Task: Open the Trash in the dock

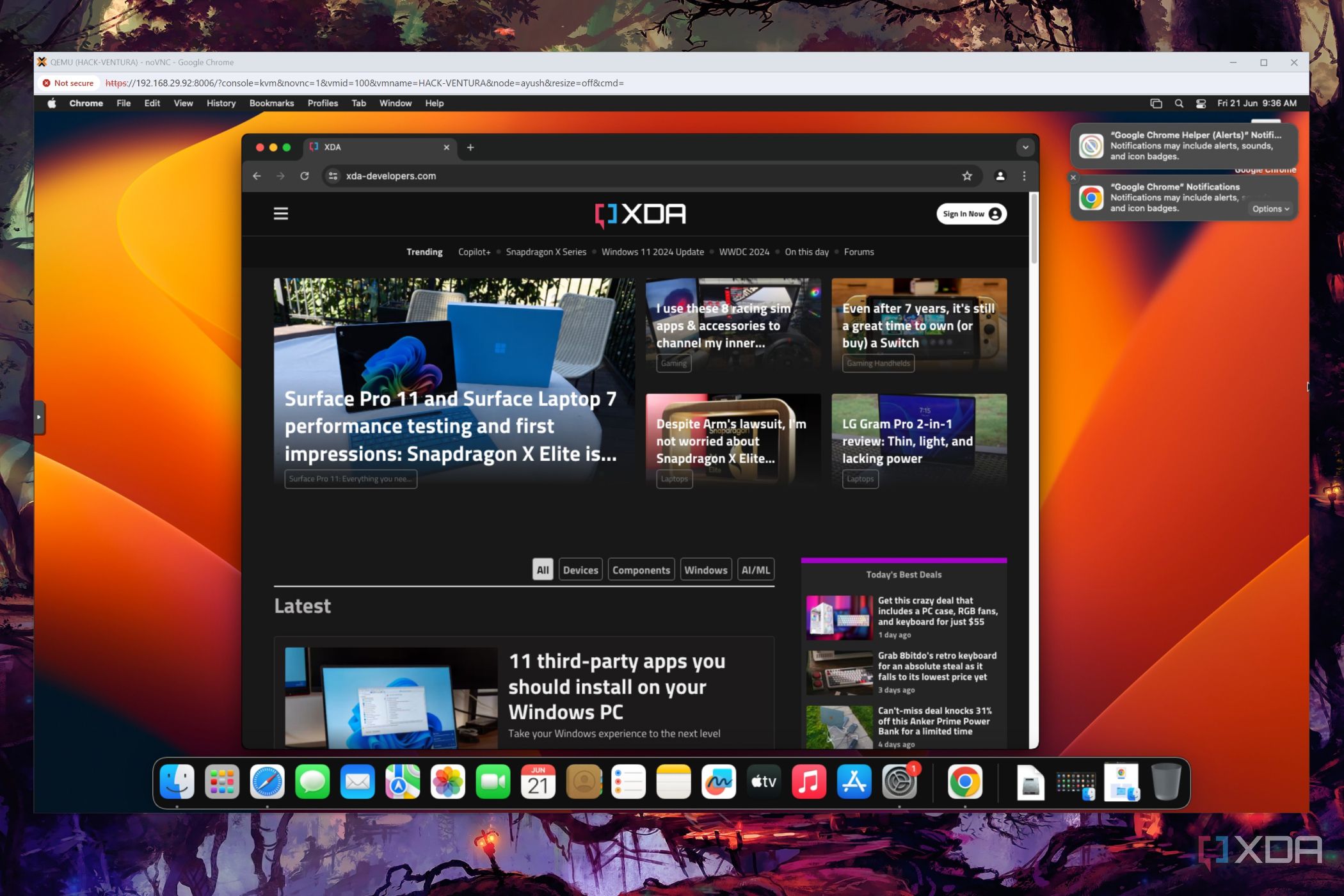Action: tap(1166, 781)
